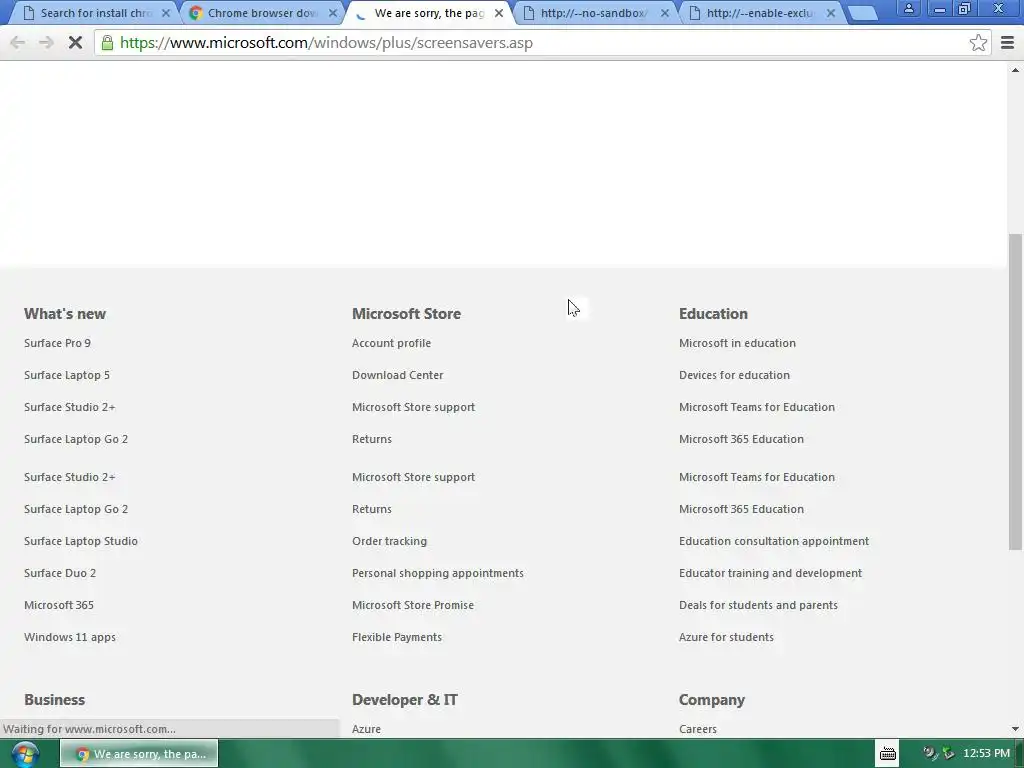Image resolution: width=1024 pixels, height=768 pixels.
Task: Open the Devices for education link
Action: point(734,375)
